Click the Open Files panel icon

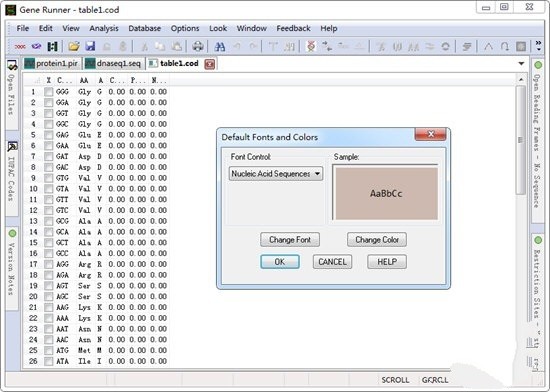click(12, 65)
